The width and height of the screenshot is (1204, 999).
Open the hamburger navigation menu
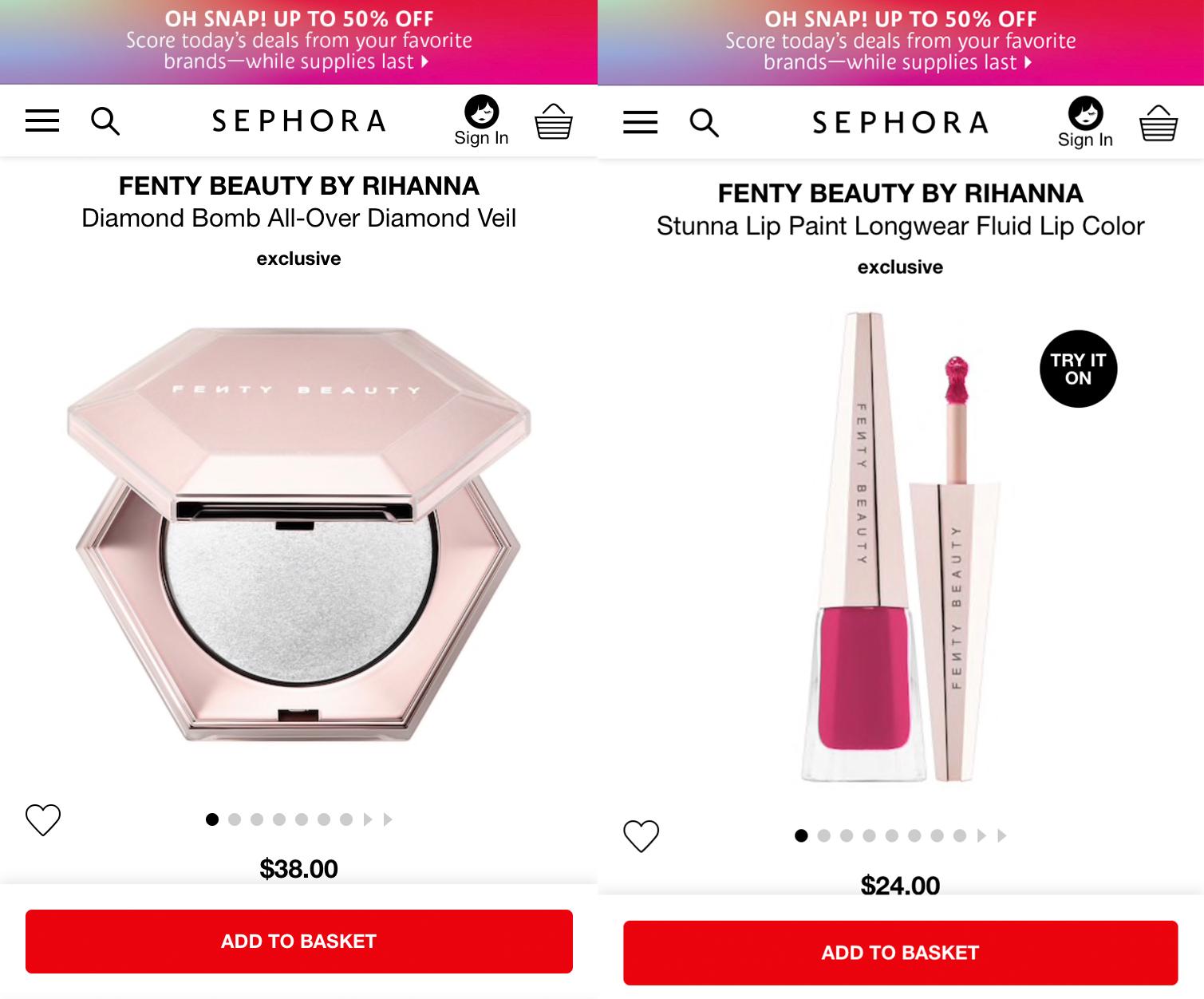click(x=41, y=120)
